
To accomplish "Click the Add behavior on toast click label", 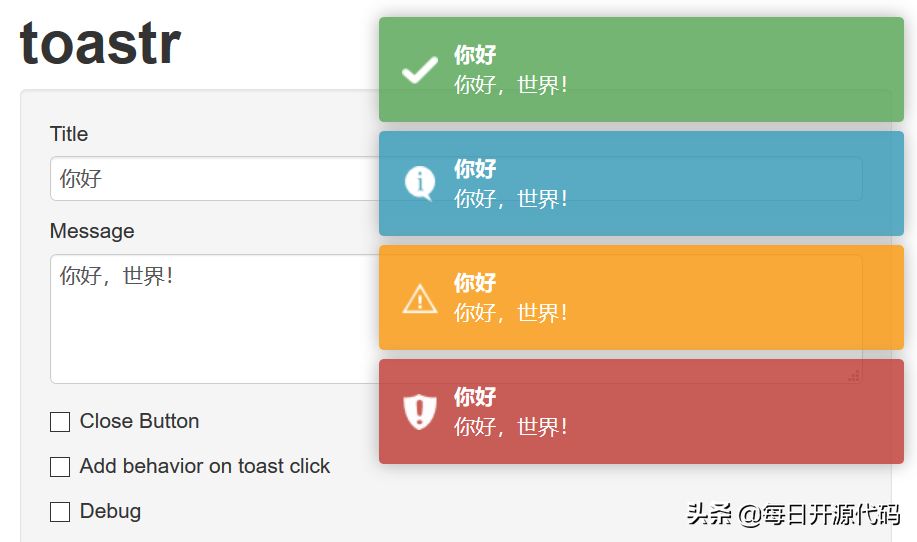I will 205,466.
